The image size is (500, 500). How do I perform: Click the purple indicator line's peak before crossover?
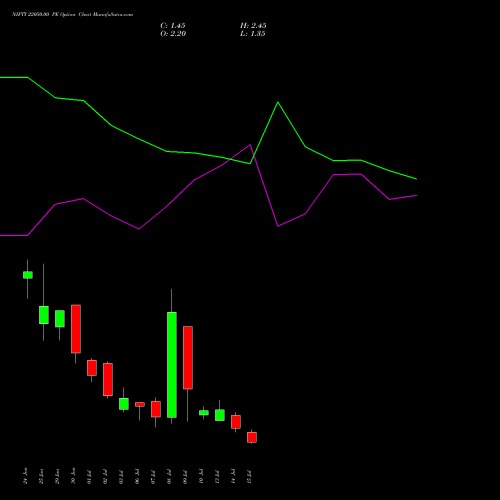tap(250, 145)
